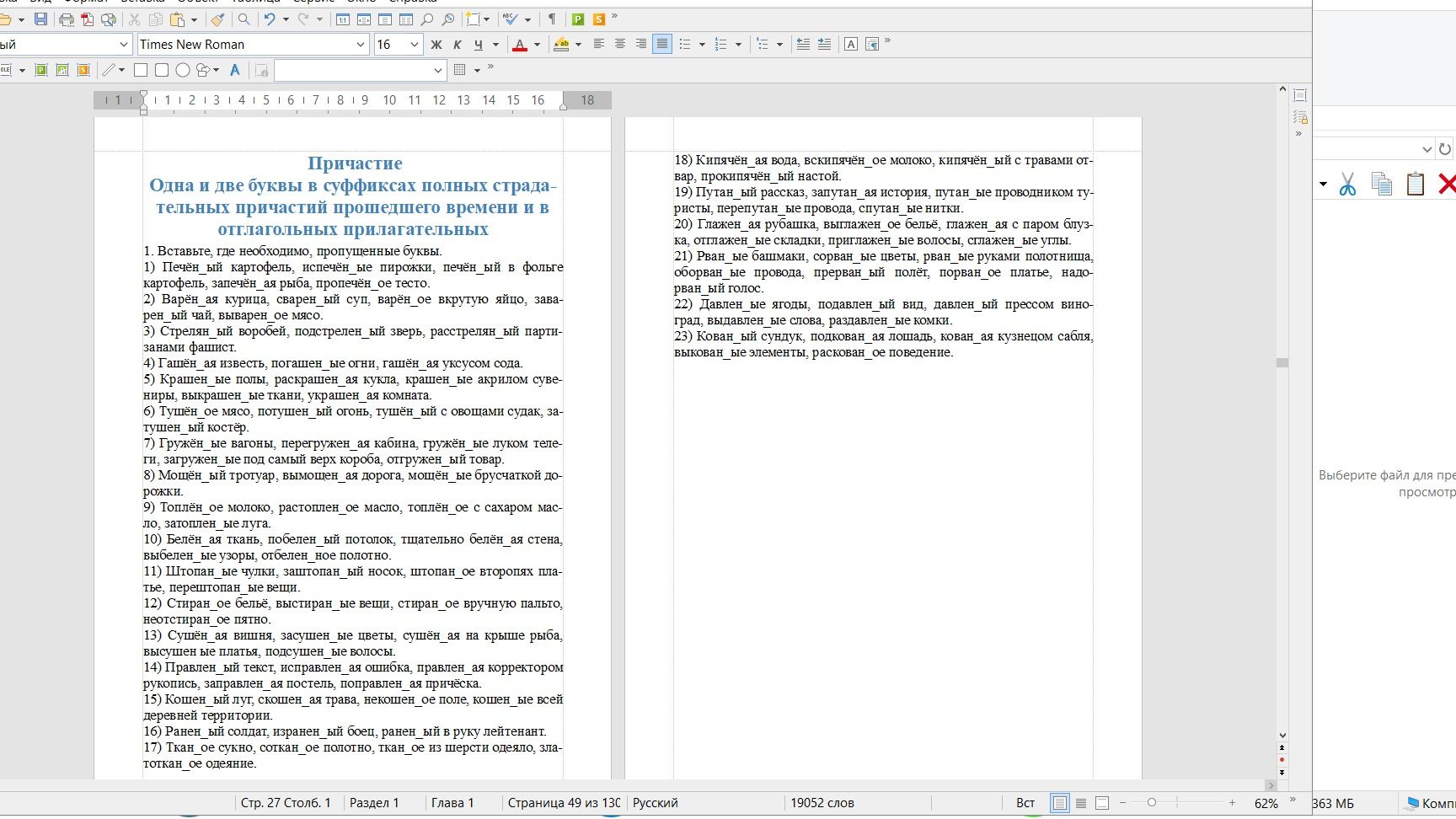The image size is (1456, 819).
Task: Select the ellipse drawing tool
Action: click(182, 70)
